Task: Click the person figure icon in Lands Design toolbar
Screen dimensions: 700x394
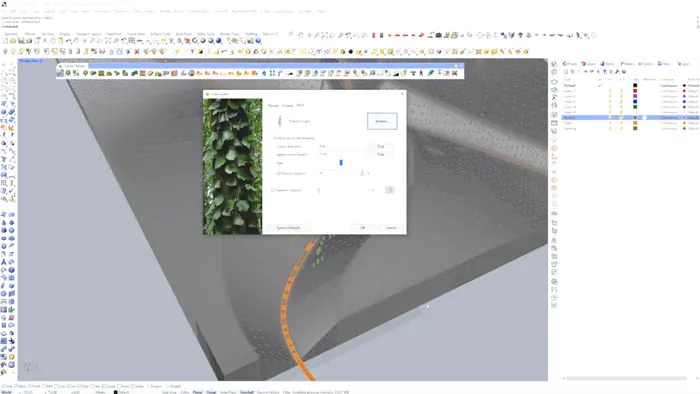Action: point(421,73)
